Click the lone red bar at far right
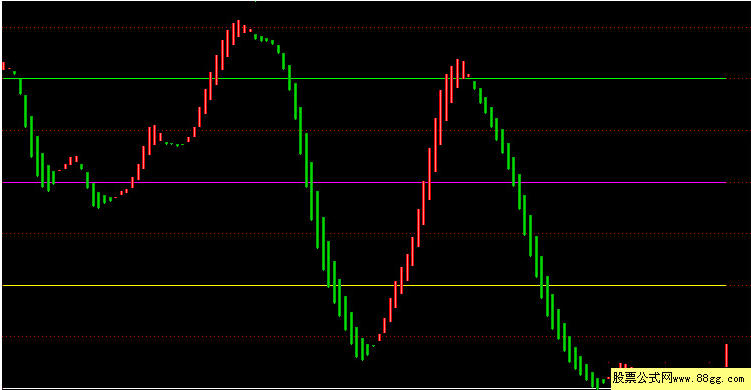The image size is (751, 390). pyautogui.click(x=727, y=356)
